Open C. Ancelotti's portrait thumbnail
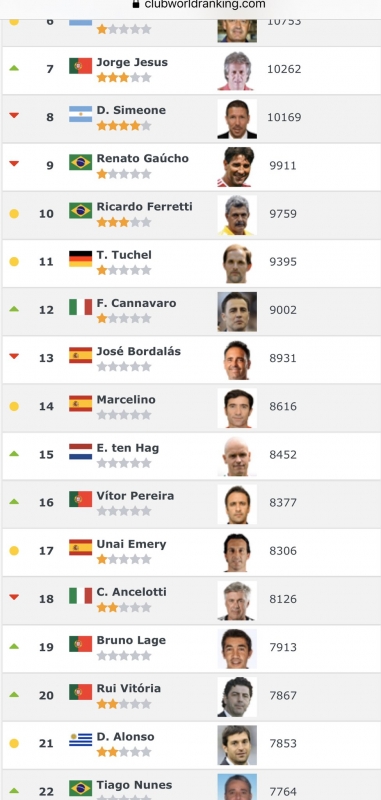 point(237,600)
